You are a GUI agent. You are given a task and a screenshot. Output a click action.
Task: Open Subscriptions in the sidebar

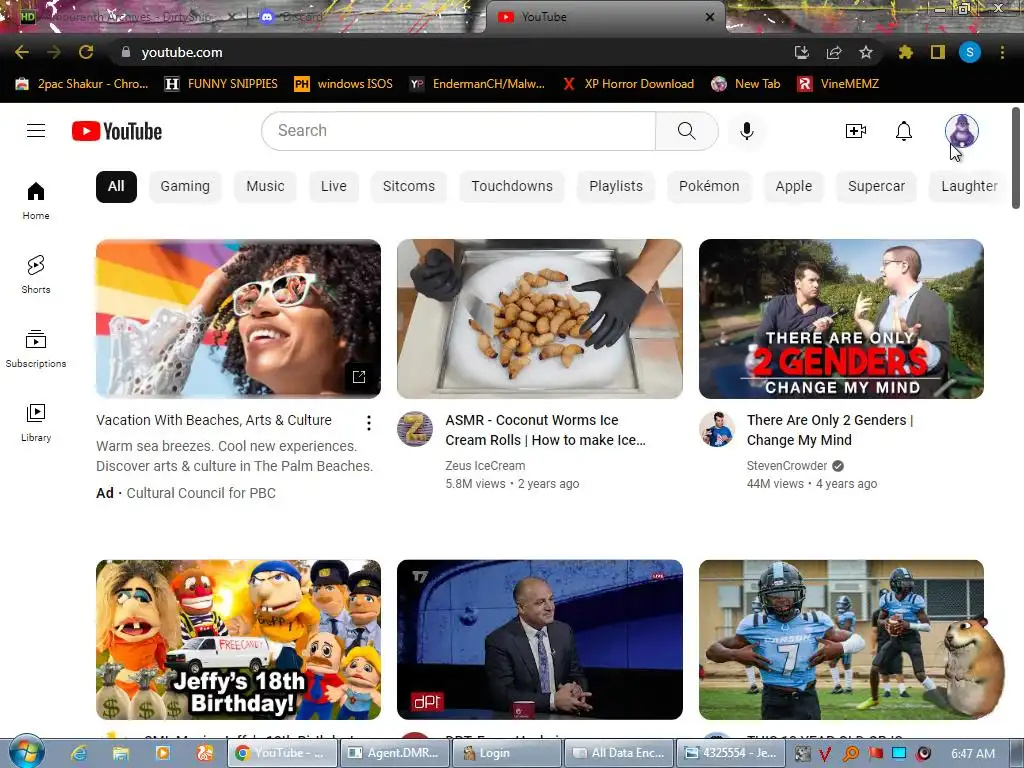click(x=36, y=348)
